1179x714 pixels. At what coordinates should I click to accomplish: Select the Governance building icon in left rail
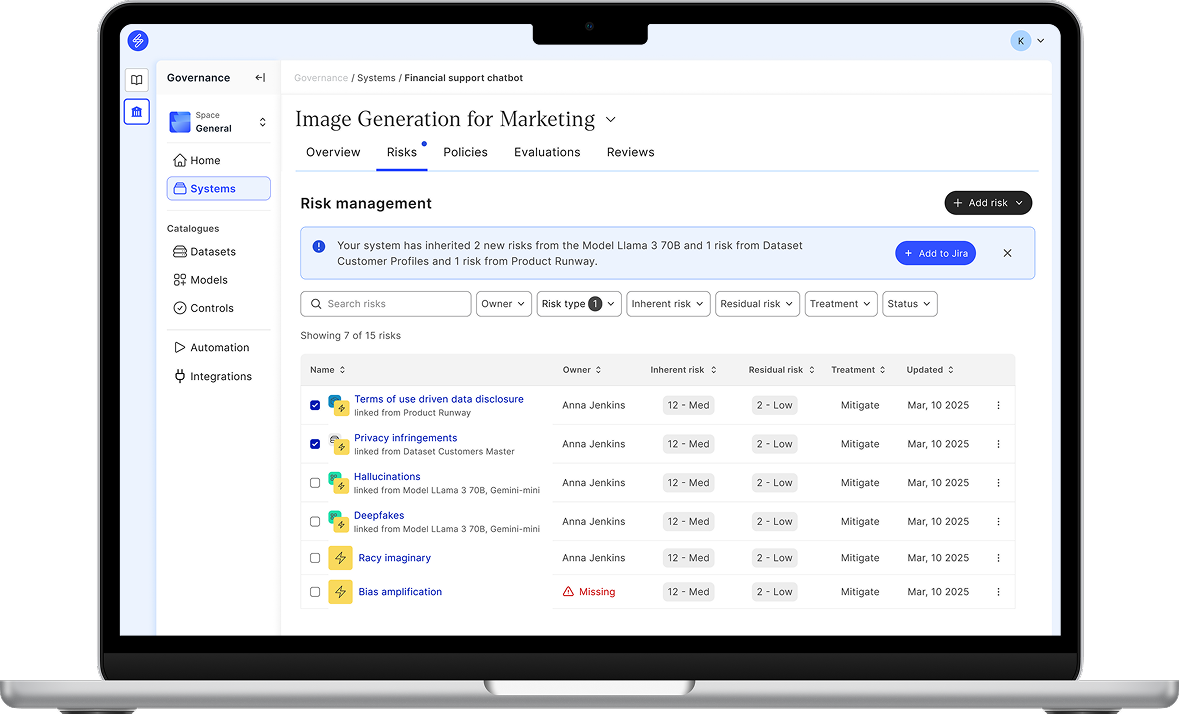coord(137,111)
